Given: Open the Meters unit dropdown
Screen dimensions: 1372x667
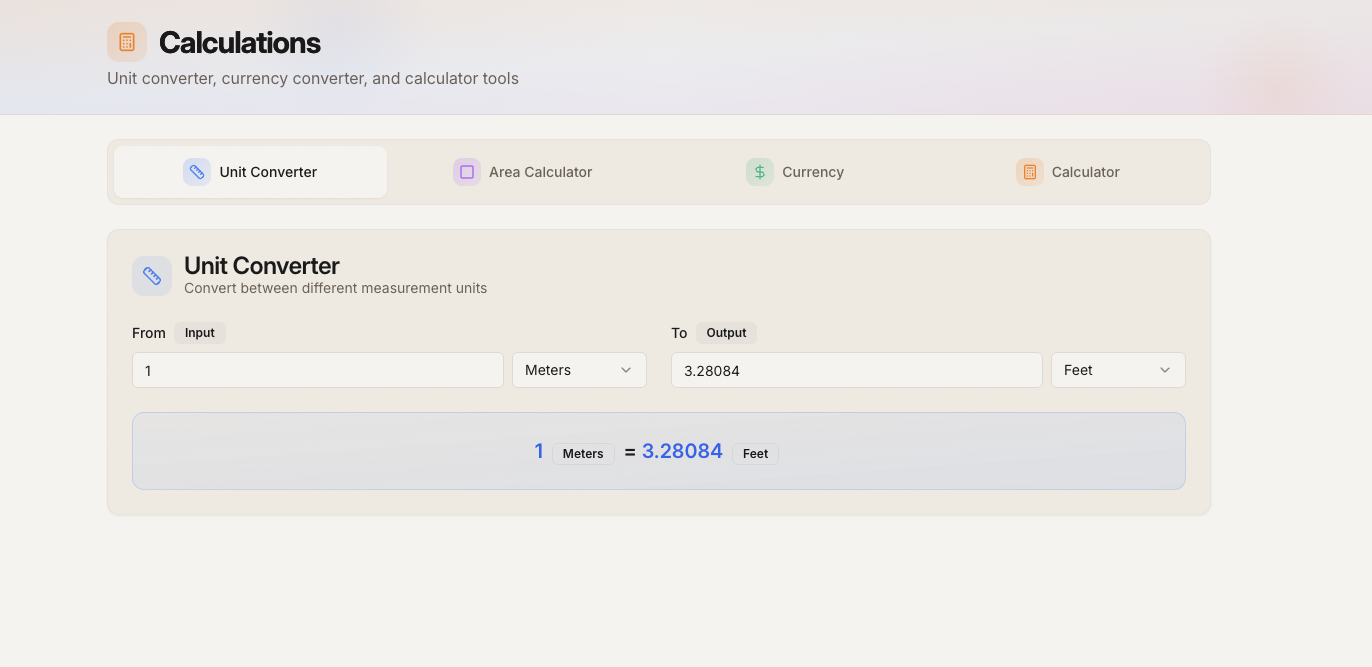Looking at the screenshot, I should coord(579,370).
